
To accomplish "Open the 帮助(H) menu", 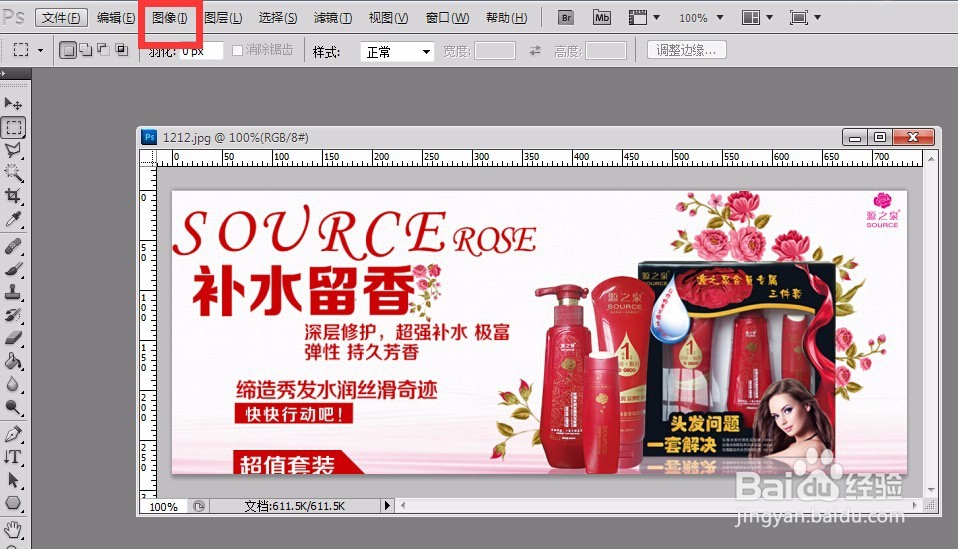I will [x=506, y=18].
